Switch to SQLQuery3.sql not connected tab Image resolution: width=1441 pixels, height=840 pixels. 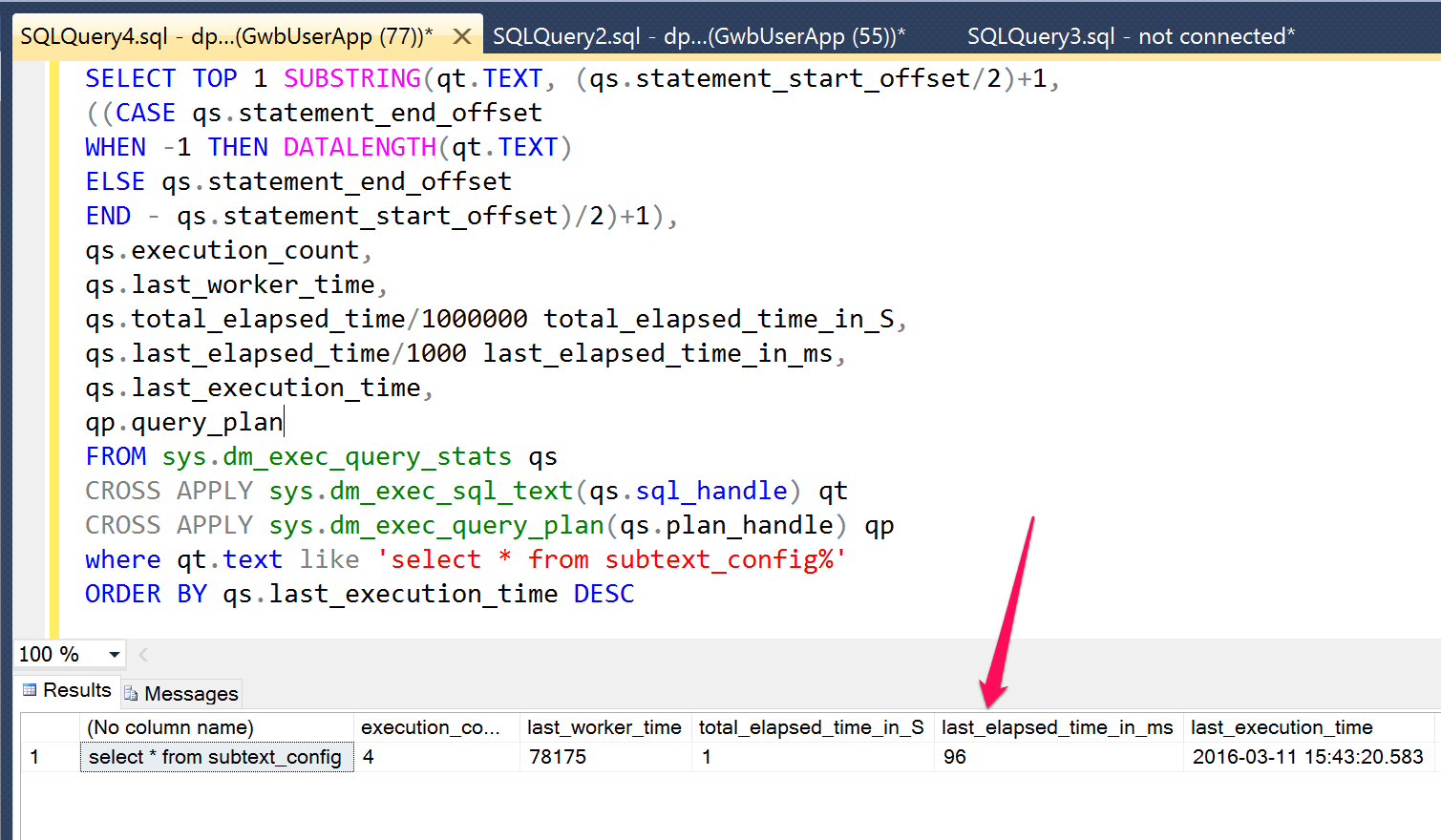pos(1131,37)
